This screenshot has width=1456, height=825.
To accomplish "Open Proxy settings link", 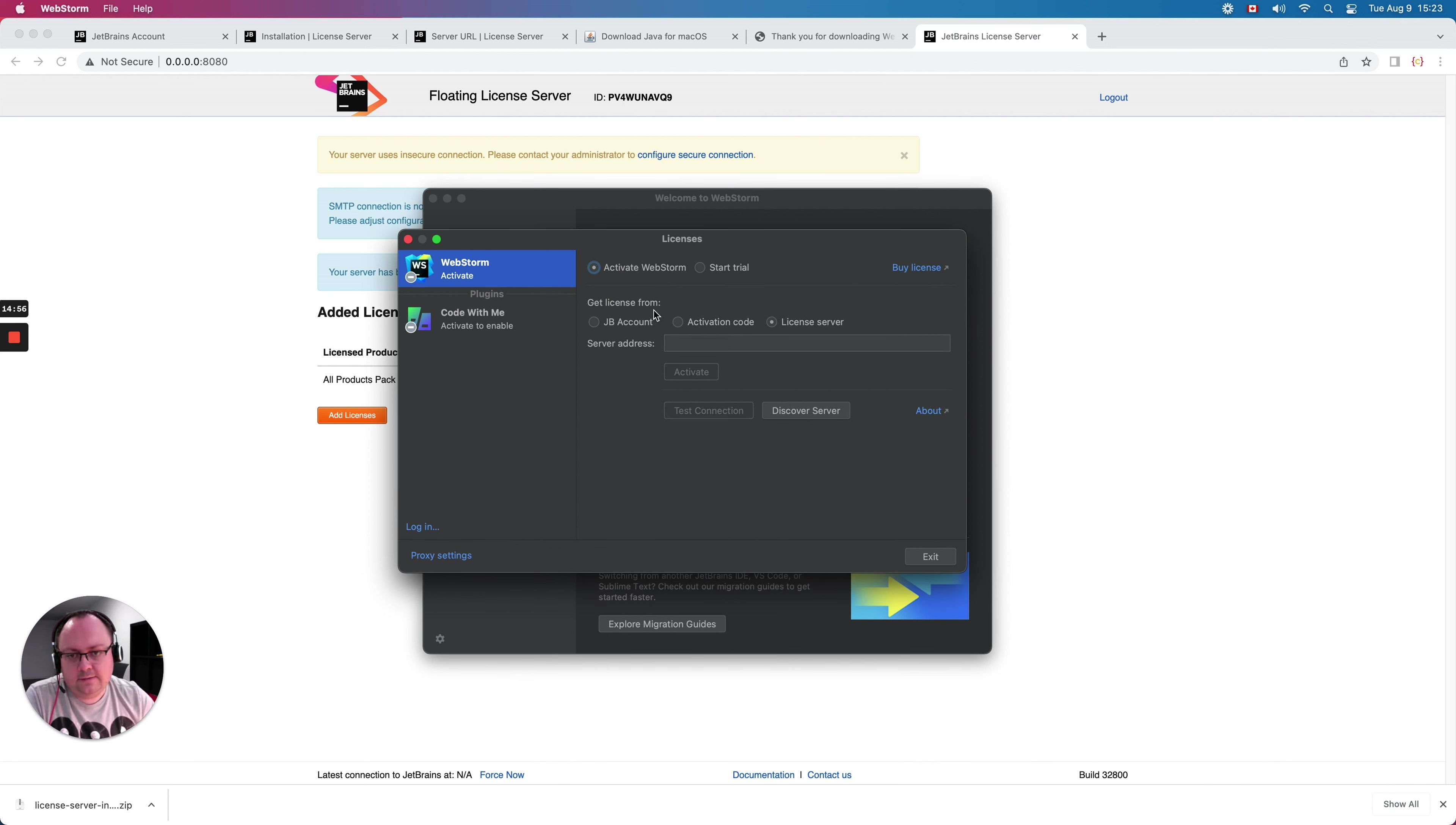I will [441, 555].
